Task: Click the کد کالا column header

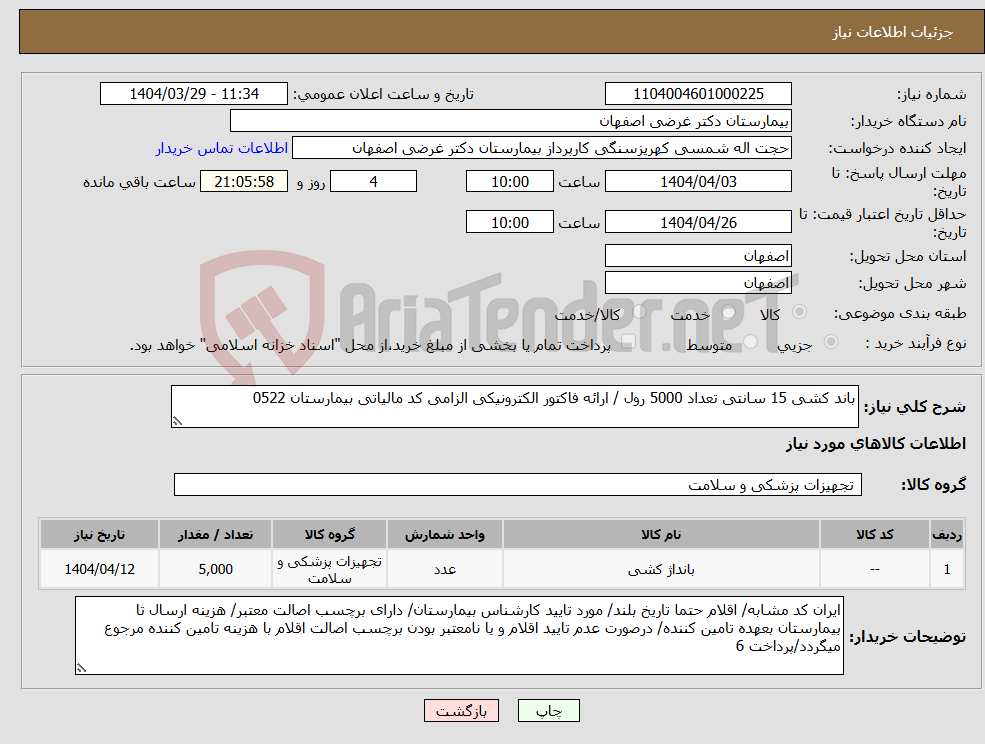Action: click(x=874, y=534)
